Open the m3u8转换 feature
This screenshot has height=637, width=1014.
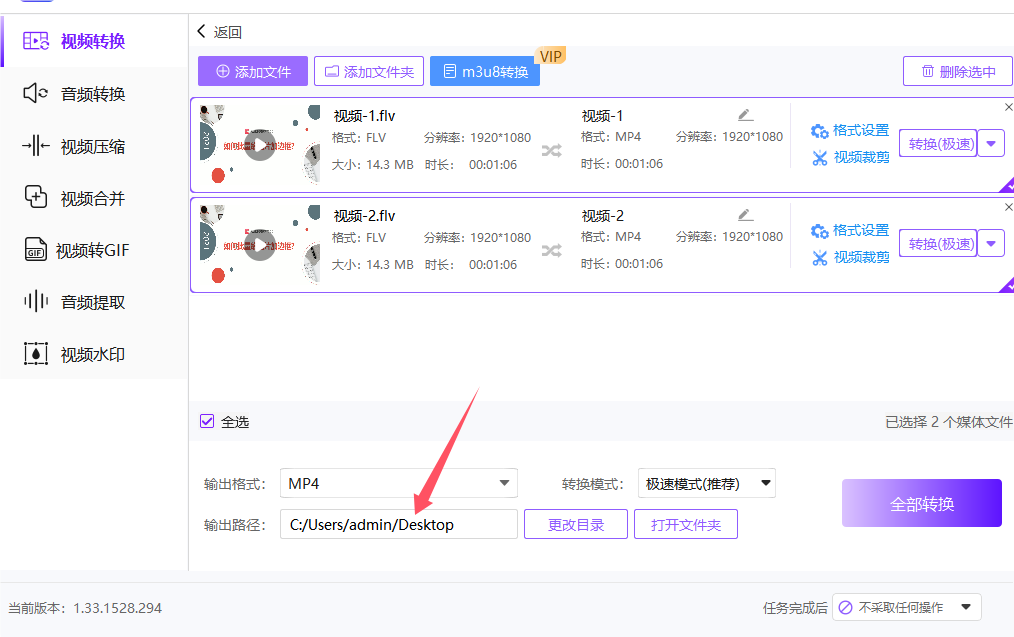485,71
